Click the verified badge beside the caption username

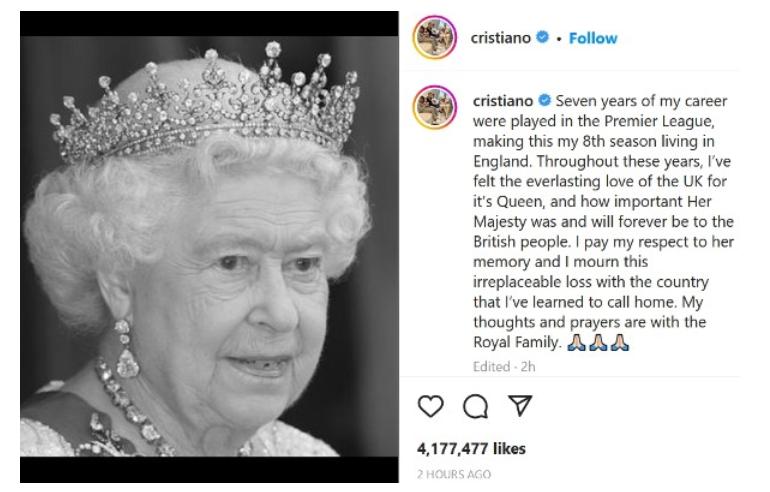tap(545, 101)
